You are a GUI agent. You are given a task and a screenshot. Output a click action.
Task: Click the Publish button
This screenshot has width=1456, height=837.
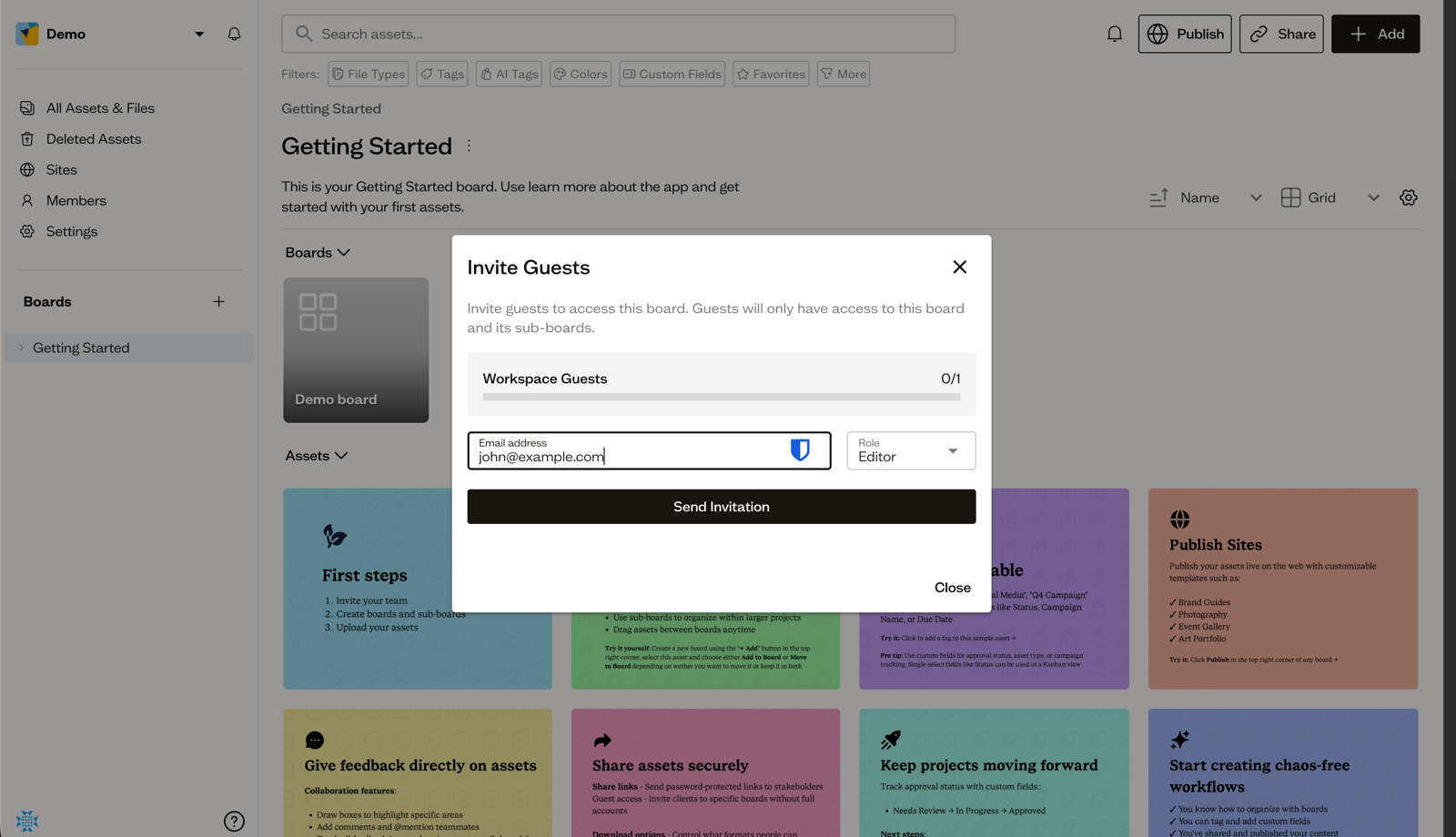click(x=1184, y=34)
